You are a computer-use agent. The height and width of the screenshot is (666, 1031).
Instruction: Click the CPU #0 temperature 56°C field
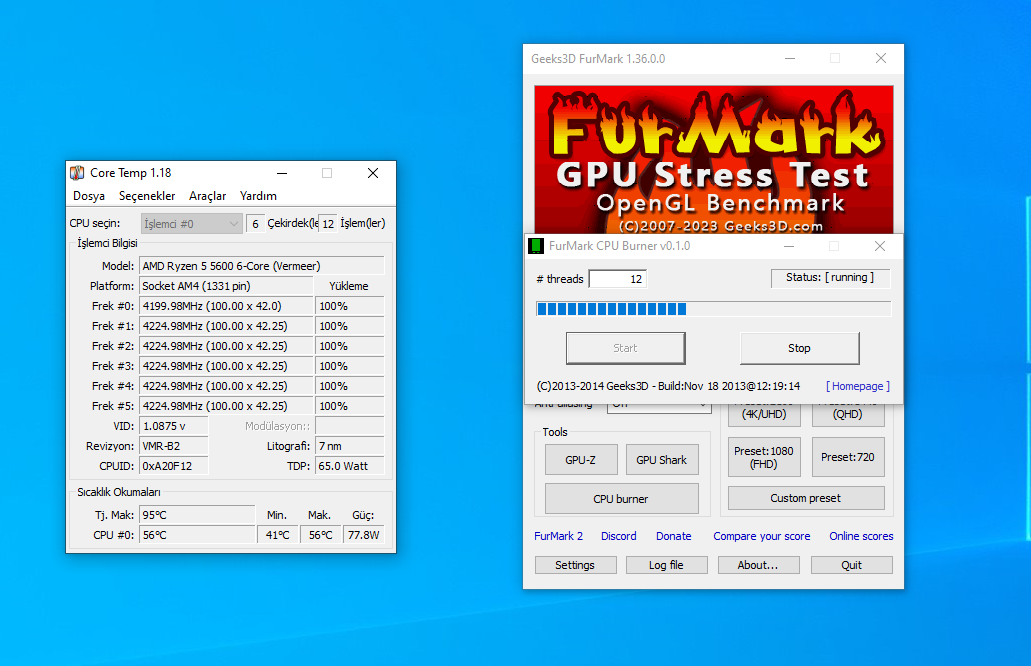(197, 535)
